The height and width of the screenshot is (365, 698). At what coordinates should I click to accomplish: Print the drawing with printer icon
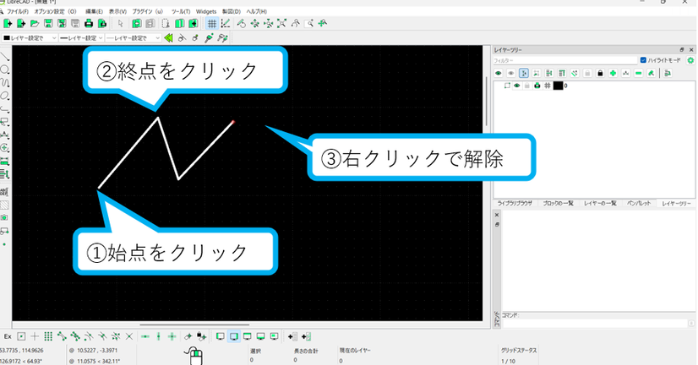89,24
